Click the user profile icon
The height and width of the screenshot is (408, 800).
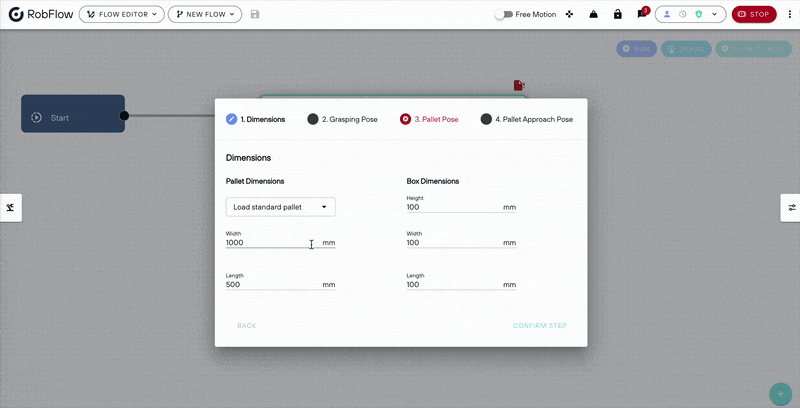(x=667, y=14)
